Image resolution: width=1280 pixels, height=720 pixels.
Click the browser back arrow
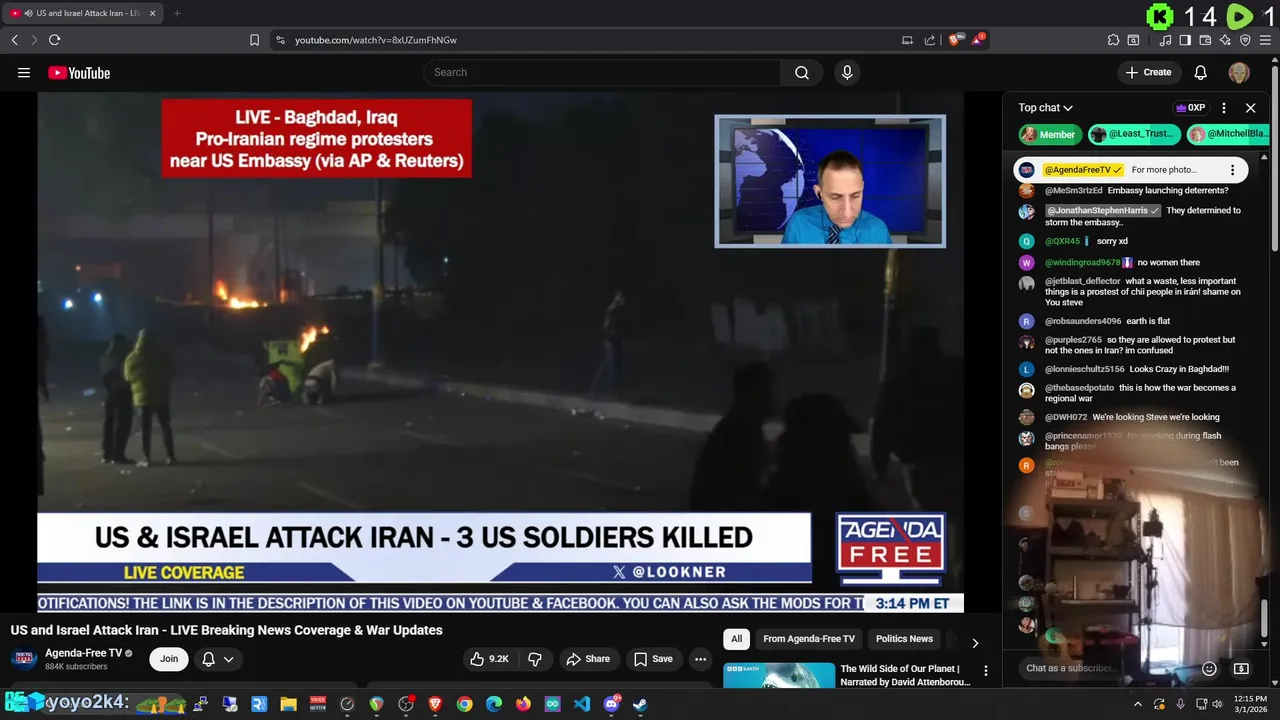(x=14, y=40)
